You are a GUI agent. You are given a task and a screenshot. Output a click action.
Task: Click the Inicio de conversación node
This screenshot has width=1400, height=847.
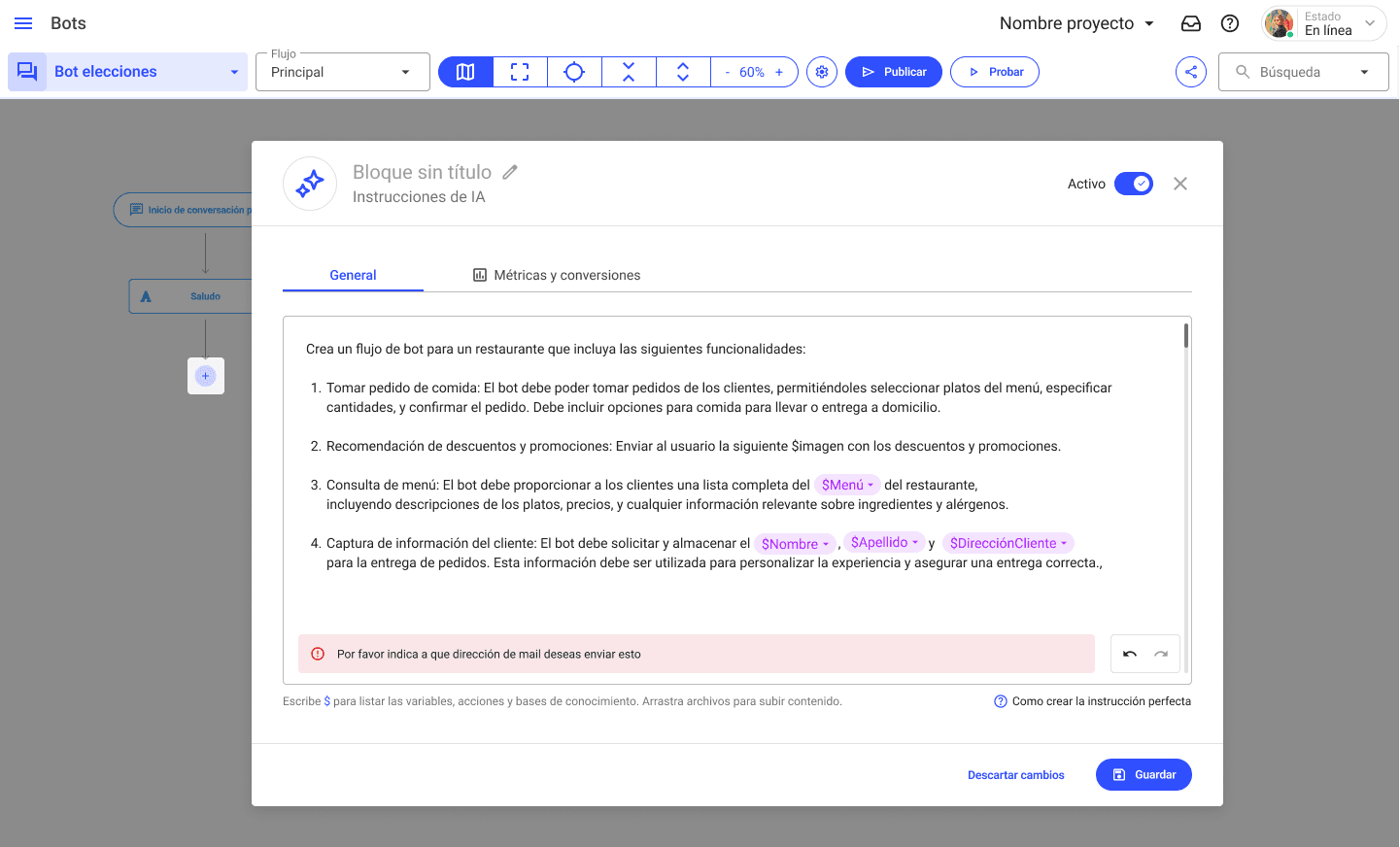[x=184, y=210]
